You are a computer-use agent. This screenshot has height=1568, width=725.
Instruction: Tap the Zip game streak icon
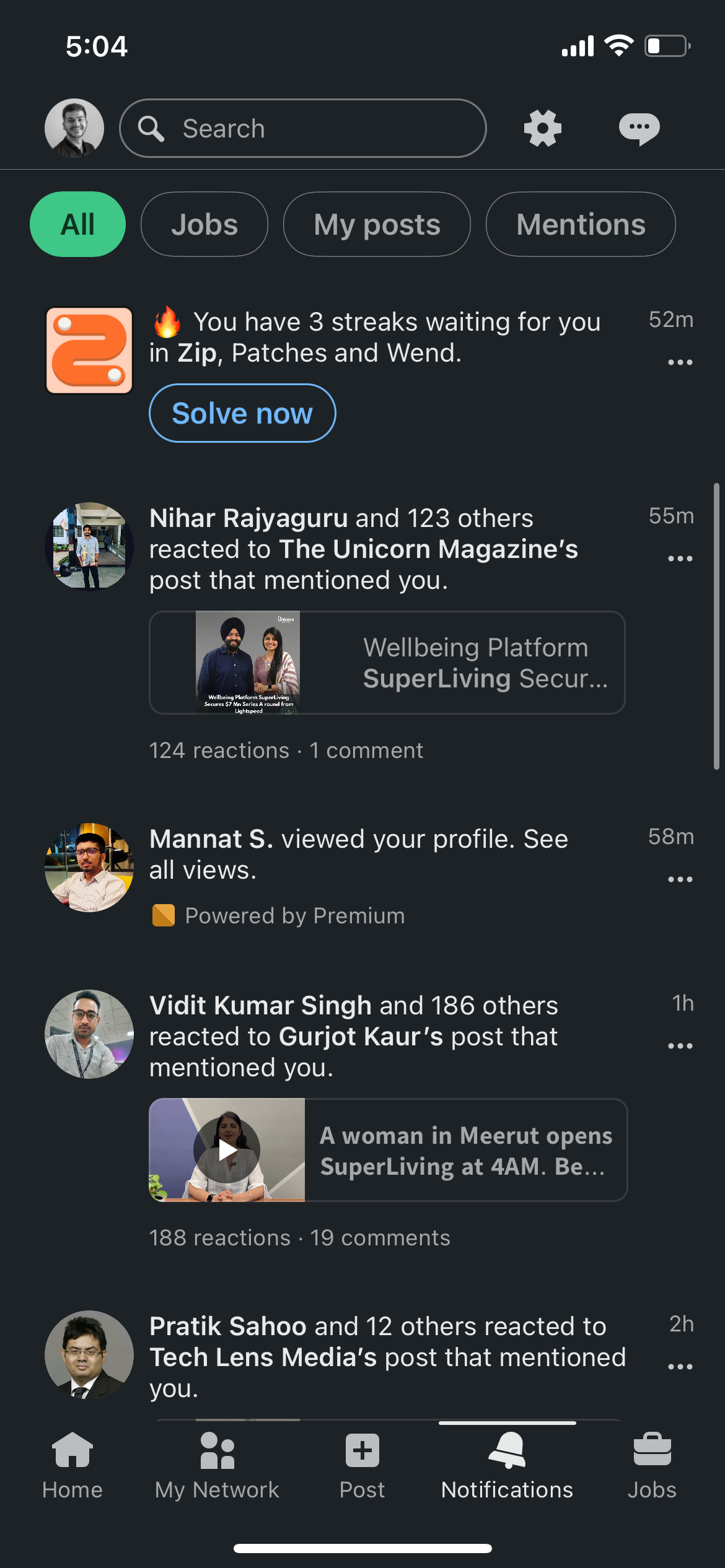89,351
